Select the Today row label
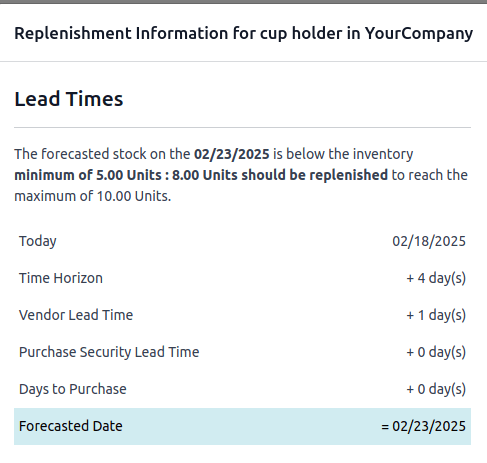 pos(38,241)
